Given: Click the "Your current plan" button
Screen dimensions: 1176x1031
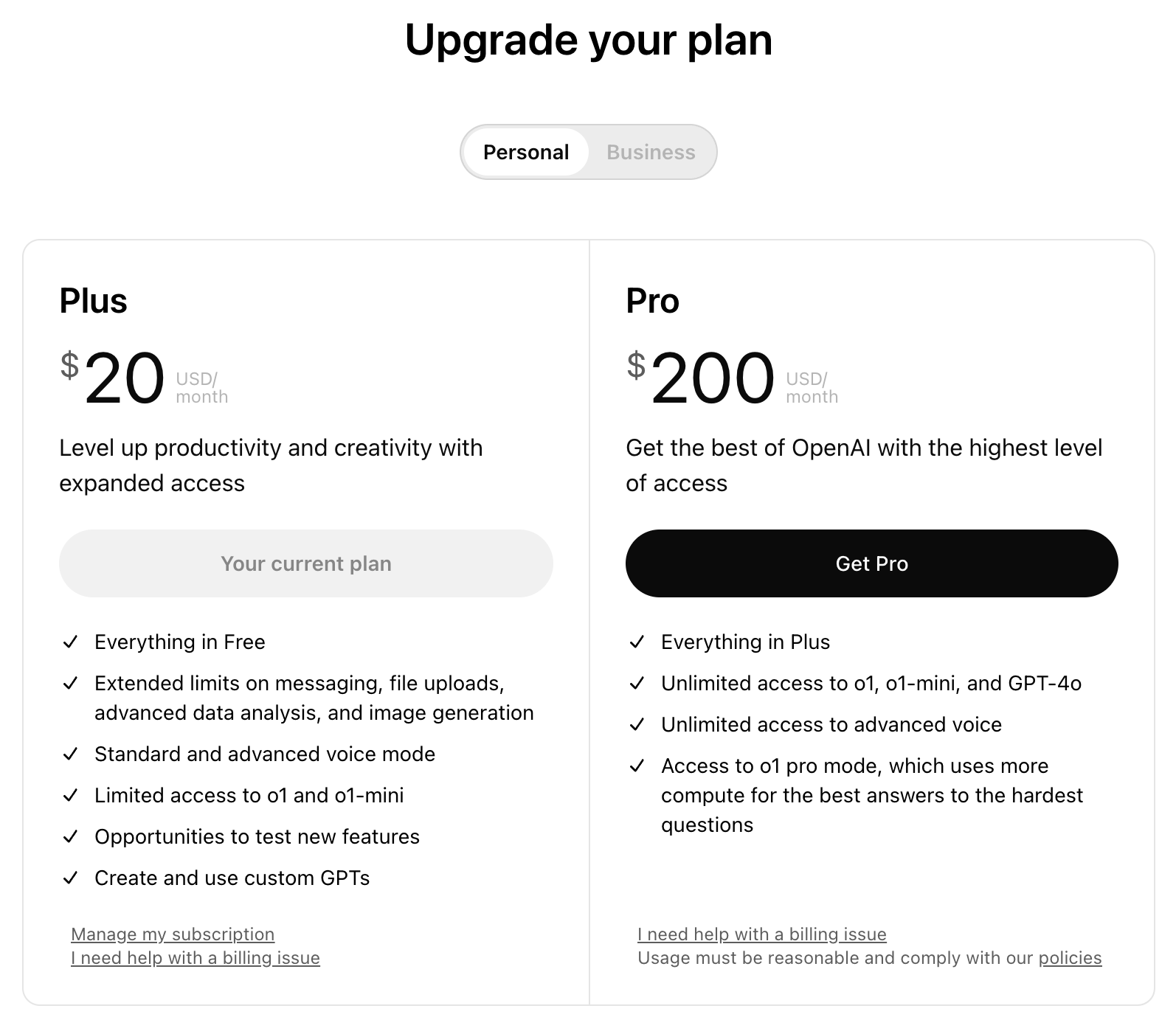Looking at the screenshot, I should (306, 563).
